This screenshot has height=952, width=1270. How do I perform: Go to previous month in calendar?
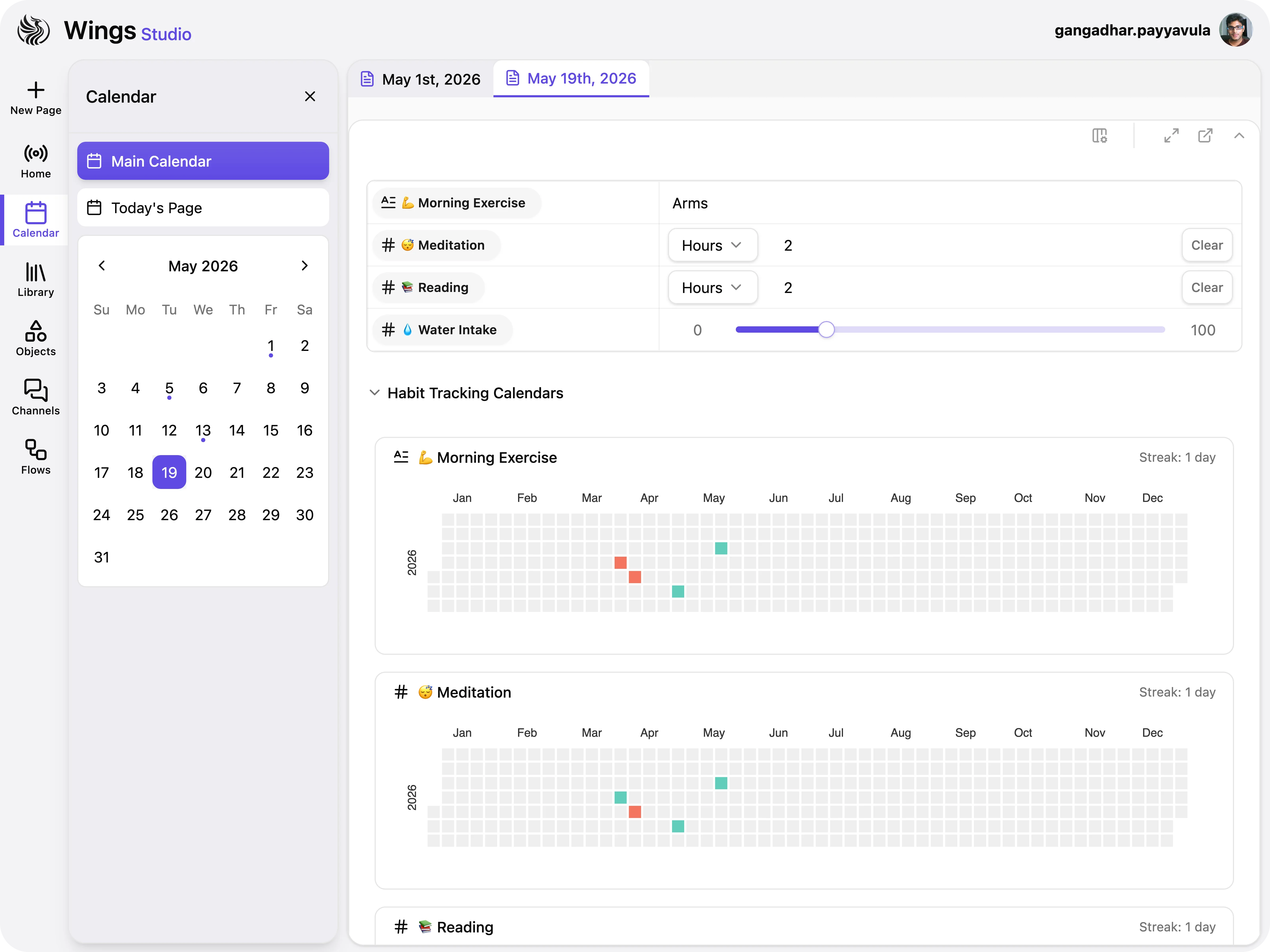[x=102, y=266]
